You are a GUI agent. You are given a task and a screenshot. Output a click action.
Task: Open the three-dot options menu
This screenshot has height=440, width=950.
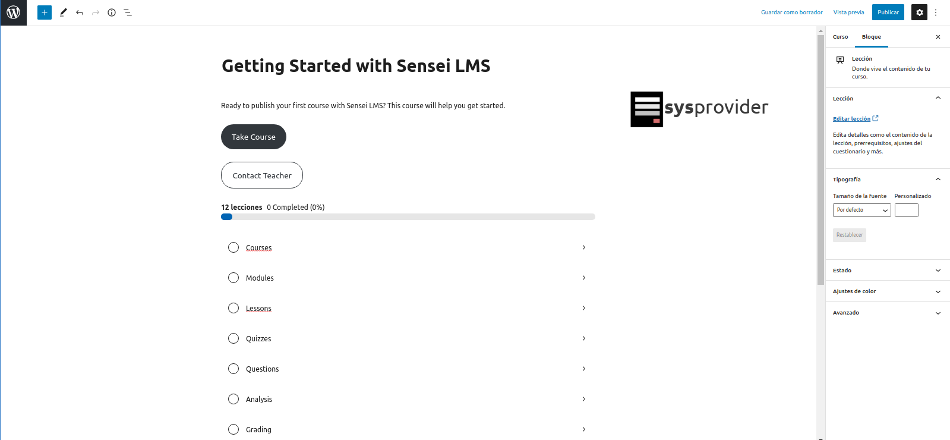point(936,12)
